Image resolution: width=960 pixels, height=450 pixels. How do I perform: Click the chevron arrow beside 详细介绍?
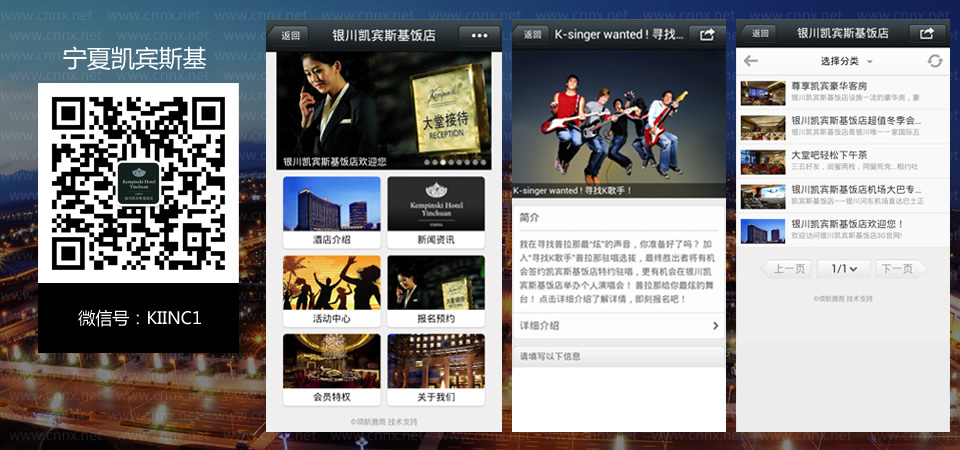[715, 326]
